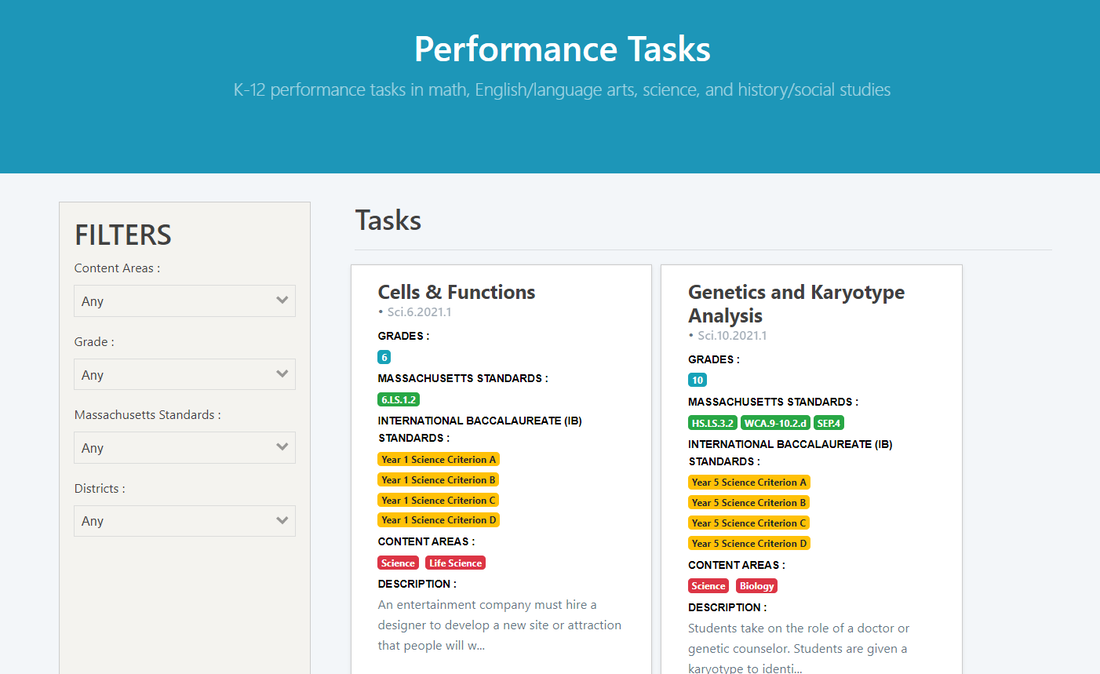Click Science tag in Cells & Functions card

pos(397,563)
